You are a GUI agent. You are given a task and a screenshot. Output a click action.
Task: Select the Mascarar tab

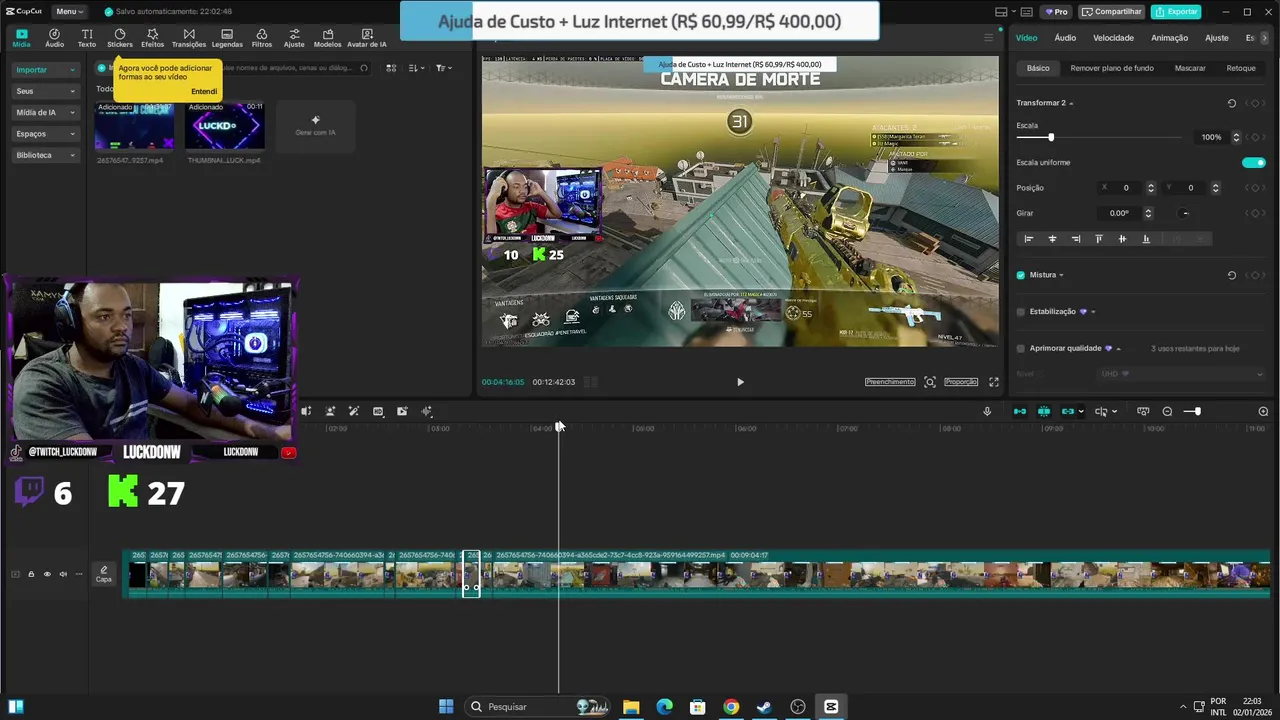click(1190, 68)
